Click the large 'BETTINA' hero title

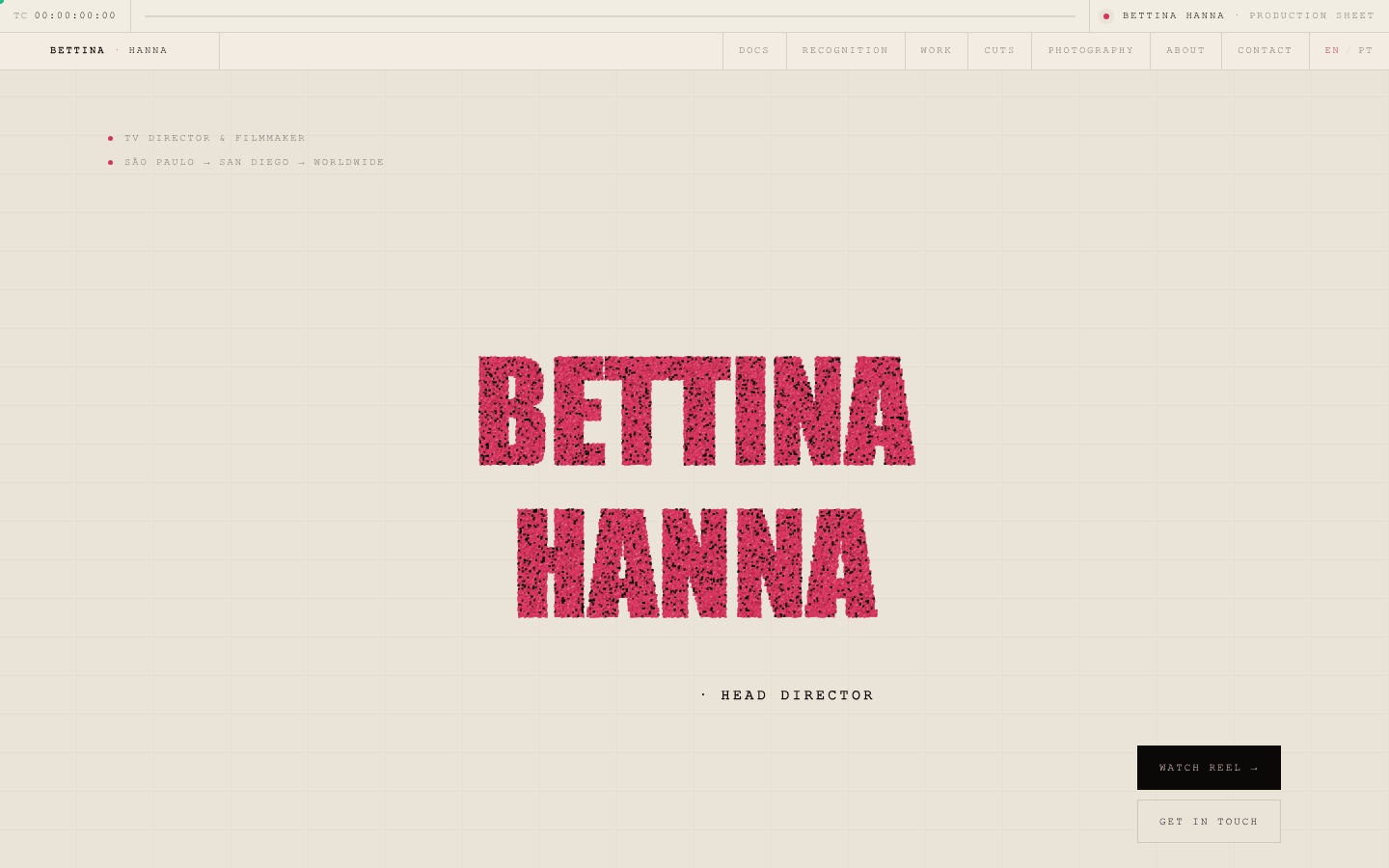[x=696, y=411]
